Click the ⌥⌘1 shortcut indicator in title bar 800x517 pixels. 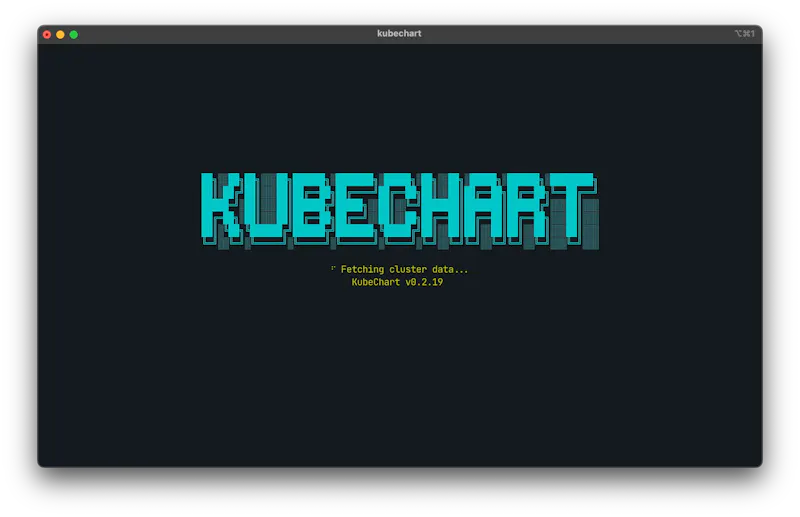(x=744, y=34)
